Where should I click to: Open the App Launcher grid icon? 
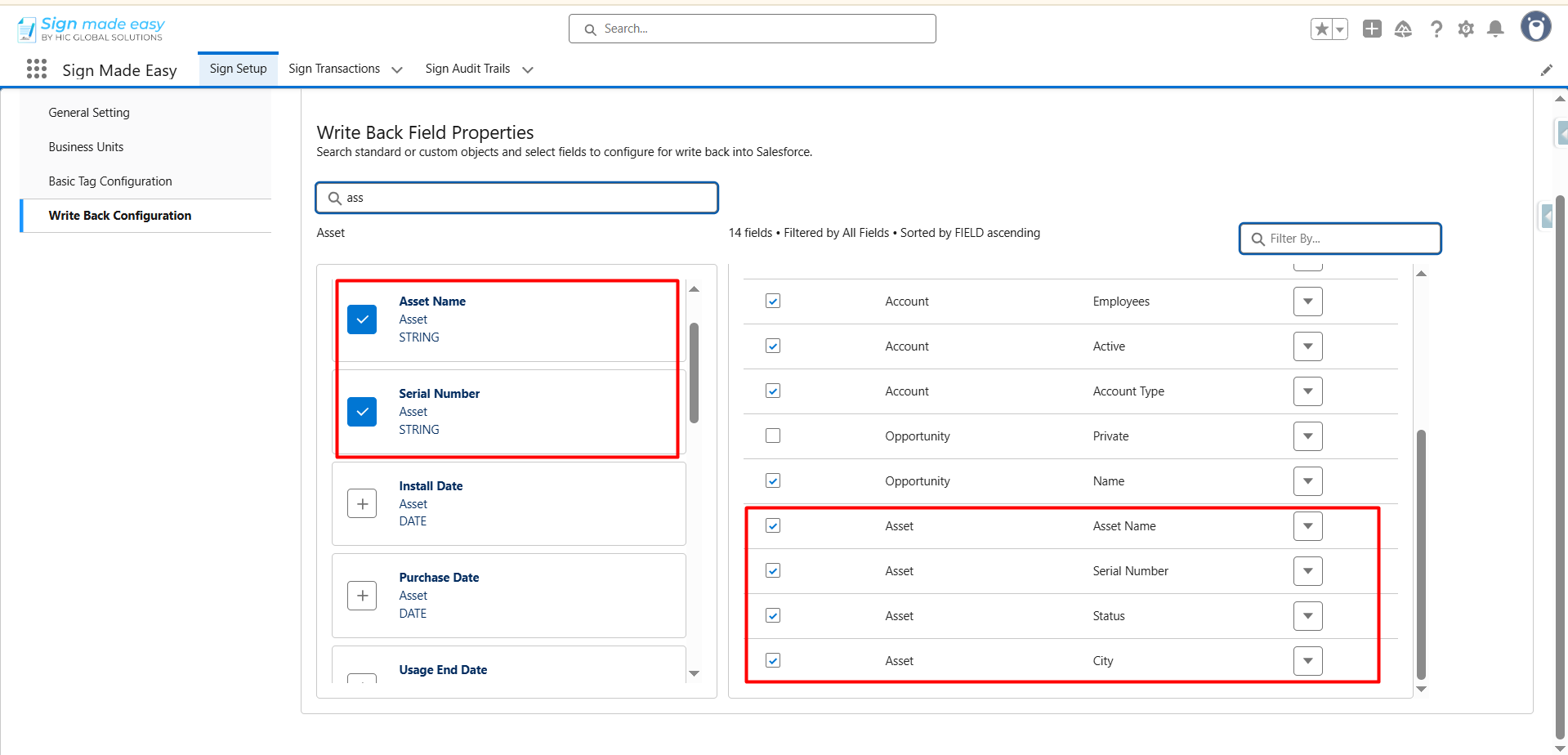tap(36, 69)
